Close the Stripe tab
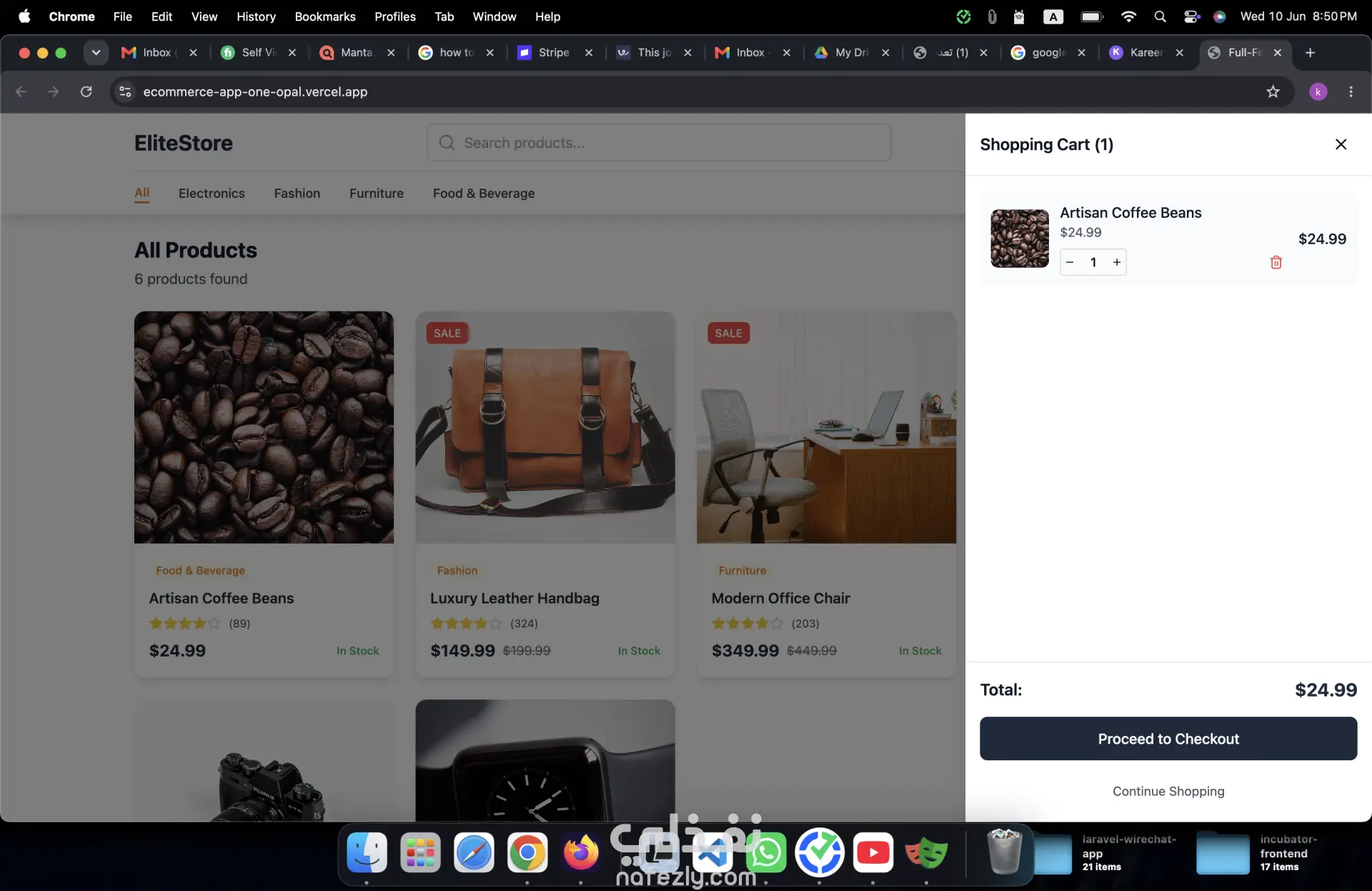 point(589,52)
